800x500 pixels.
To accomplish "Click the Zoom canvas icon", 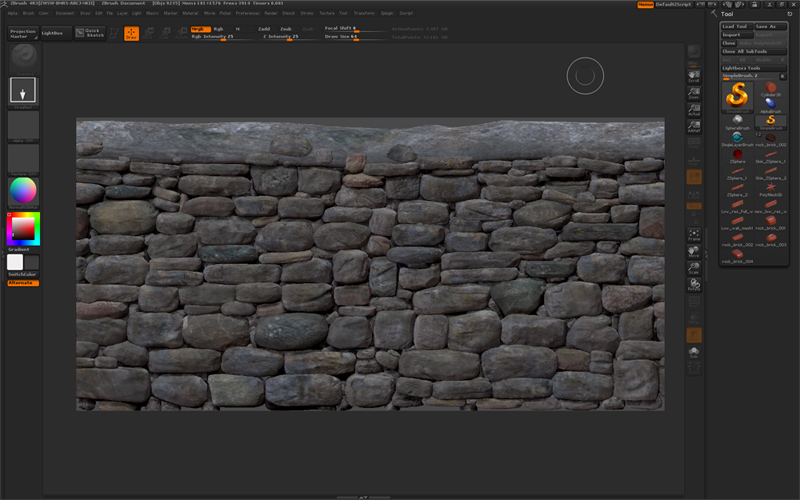I will tap(695, 94).
